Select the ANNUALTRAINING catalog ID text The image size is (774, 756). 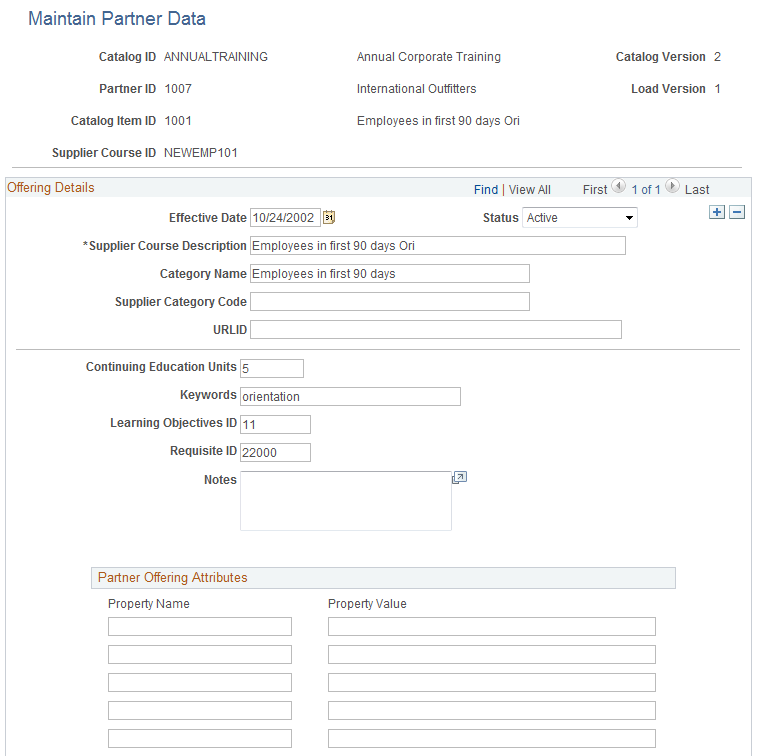click(x=216, y=57)
